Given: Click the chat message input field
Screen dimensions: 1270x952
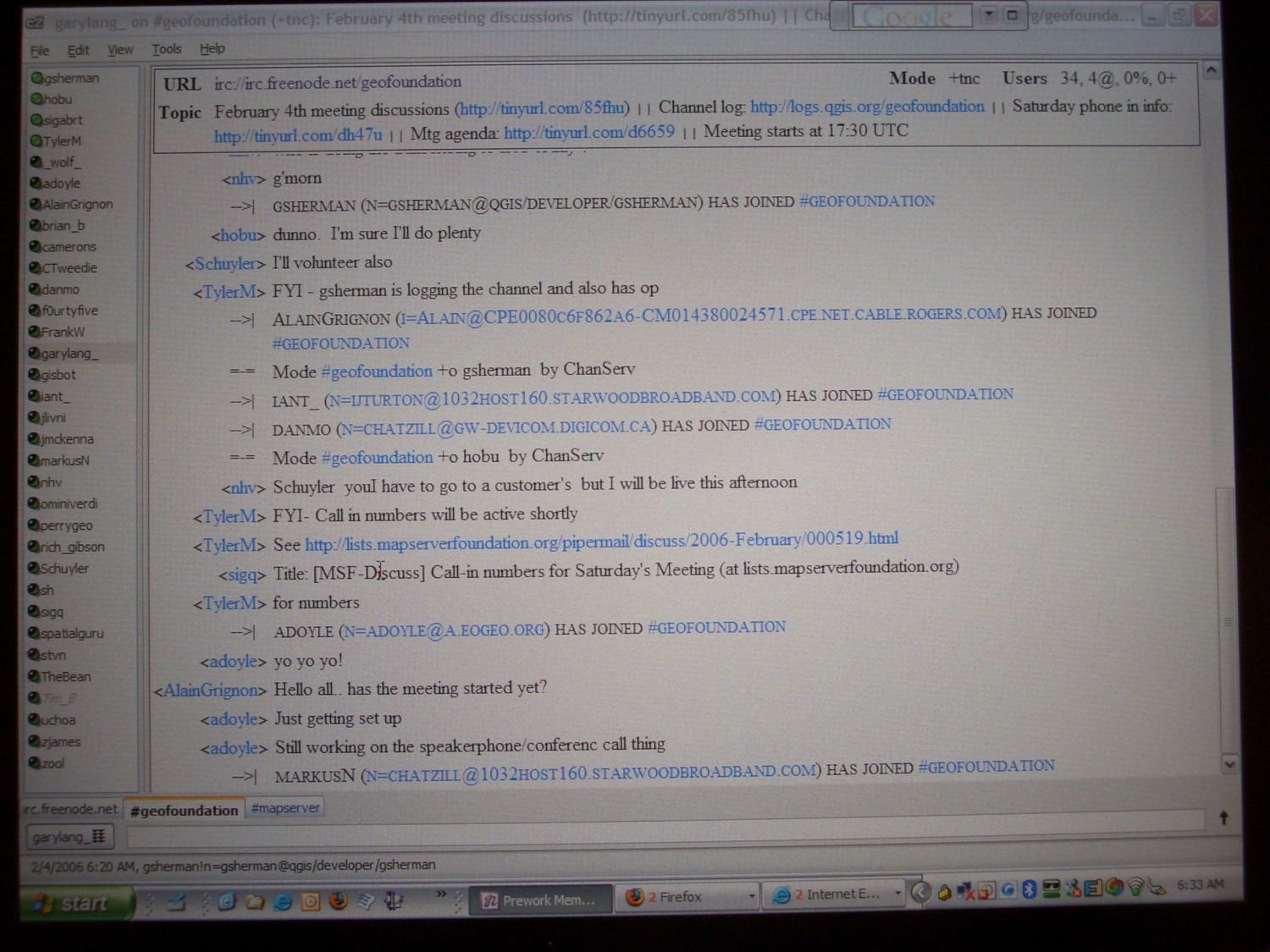Looking at the screenshot, I should pyautogui.click(x=660, y=838).
